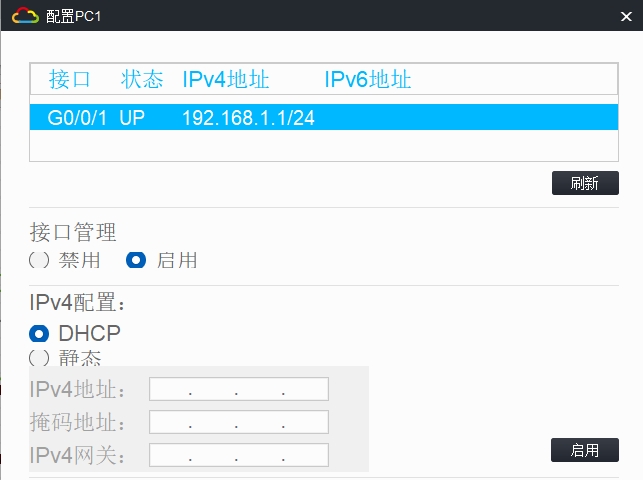Click the IPv4地址 column header

226,79
